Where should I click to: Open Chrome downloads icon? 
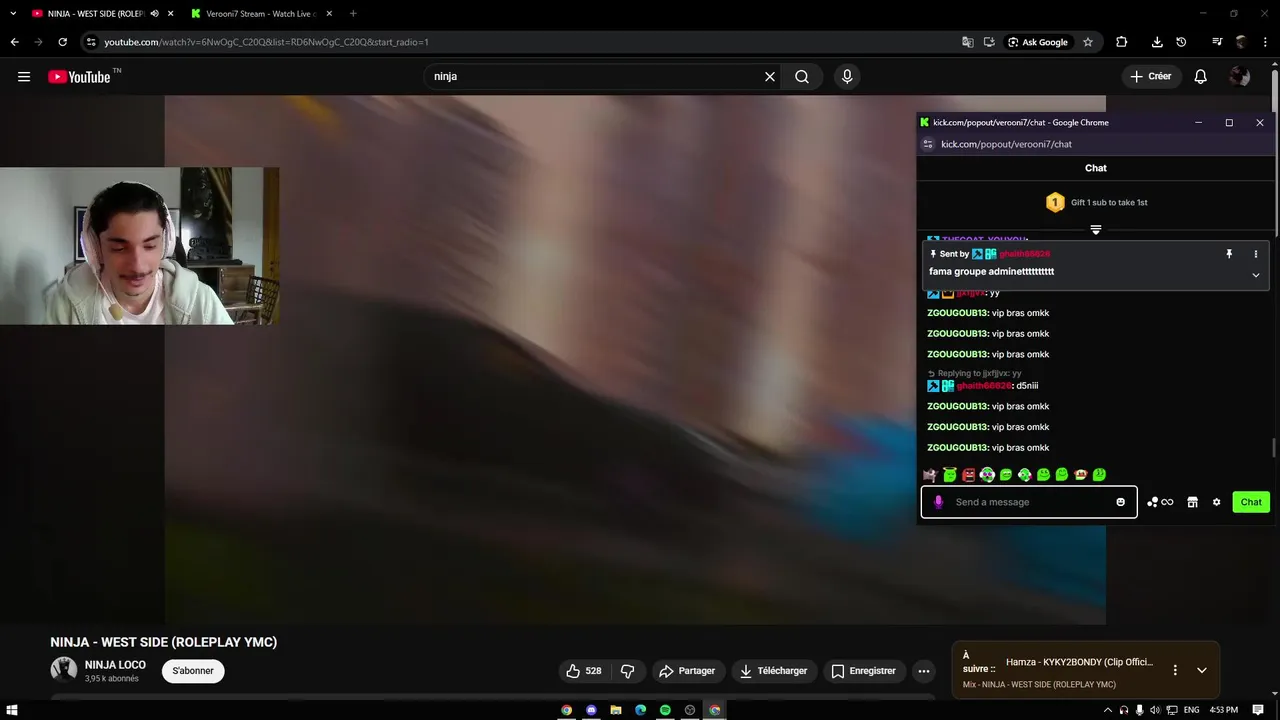click(x=1157, y=42)
